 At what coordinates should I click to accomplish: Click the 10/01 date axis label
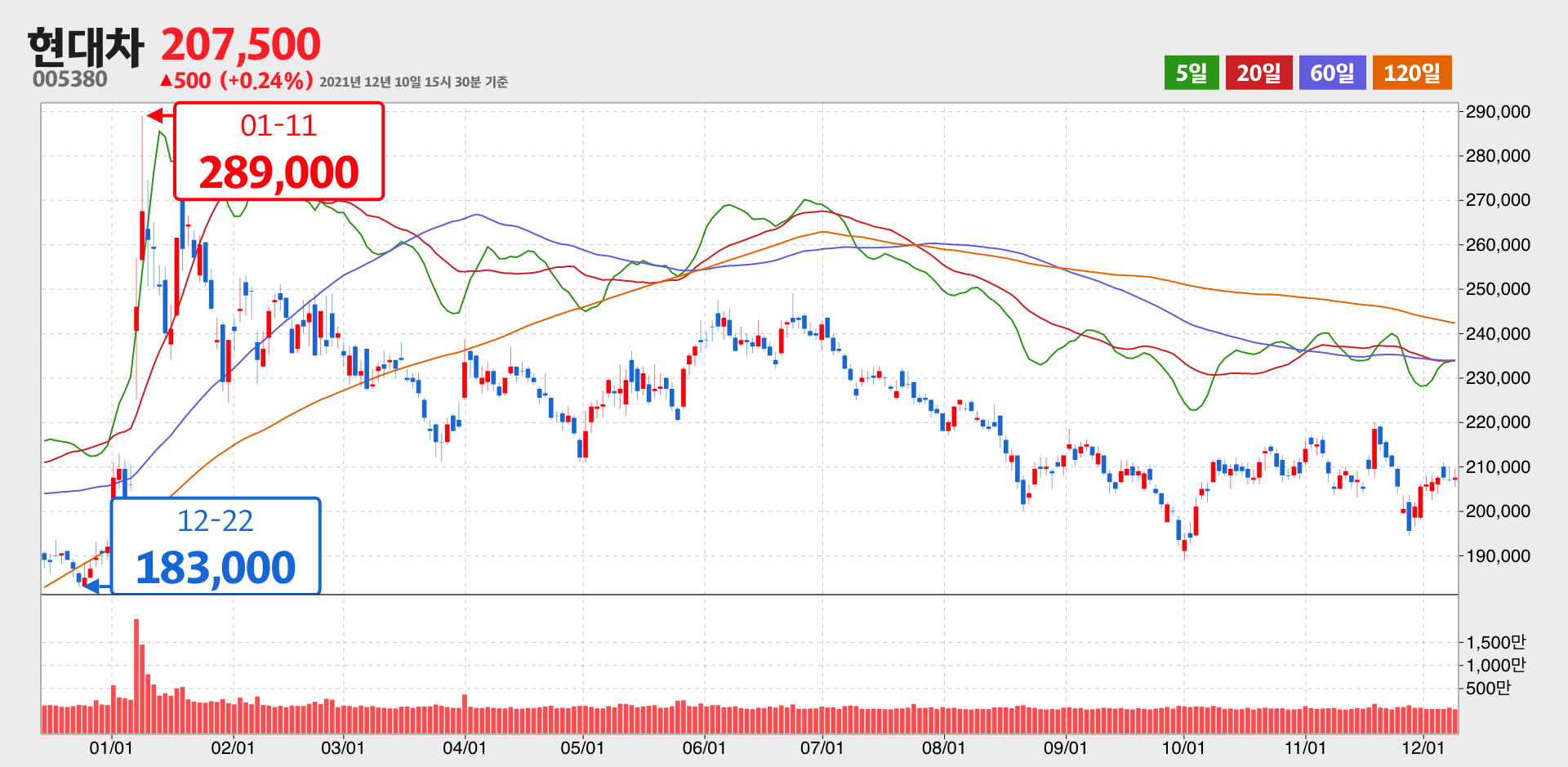1183,747
